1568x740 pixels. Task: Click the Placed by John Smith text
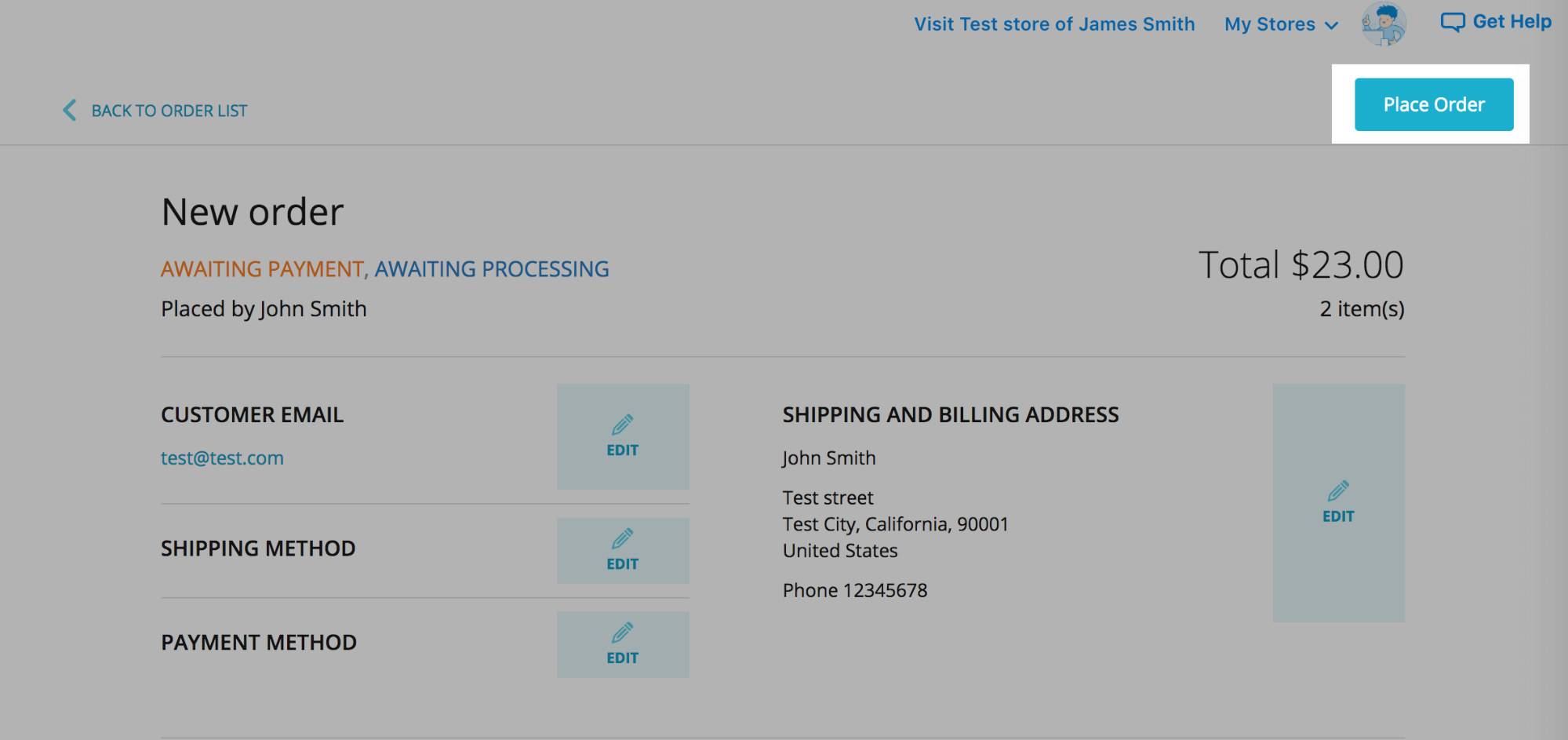click(x=264, y=309)
